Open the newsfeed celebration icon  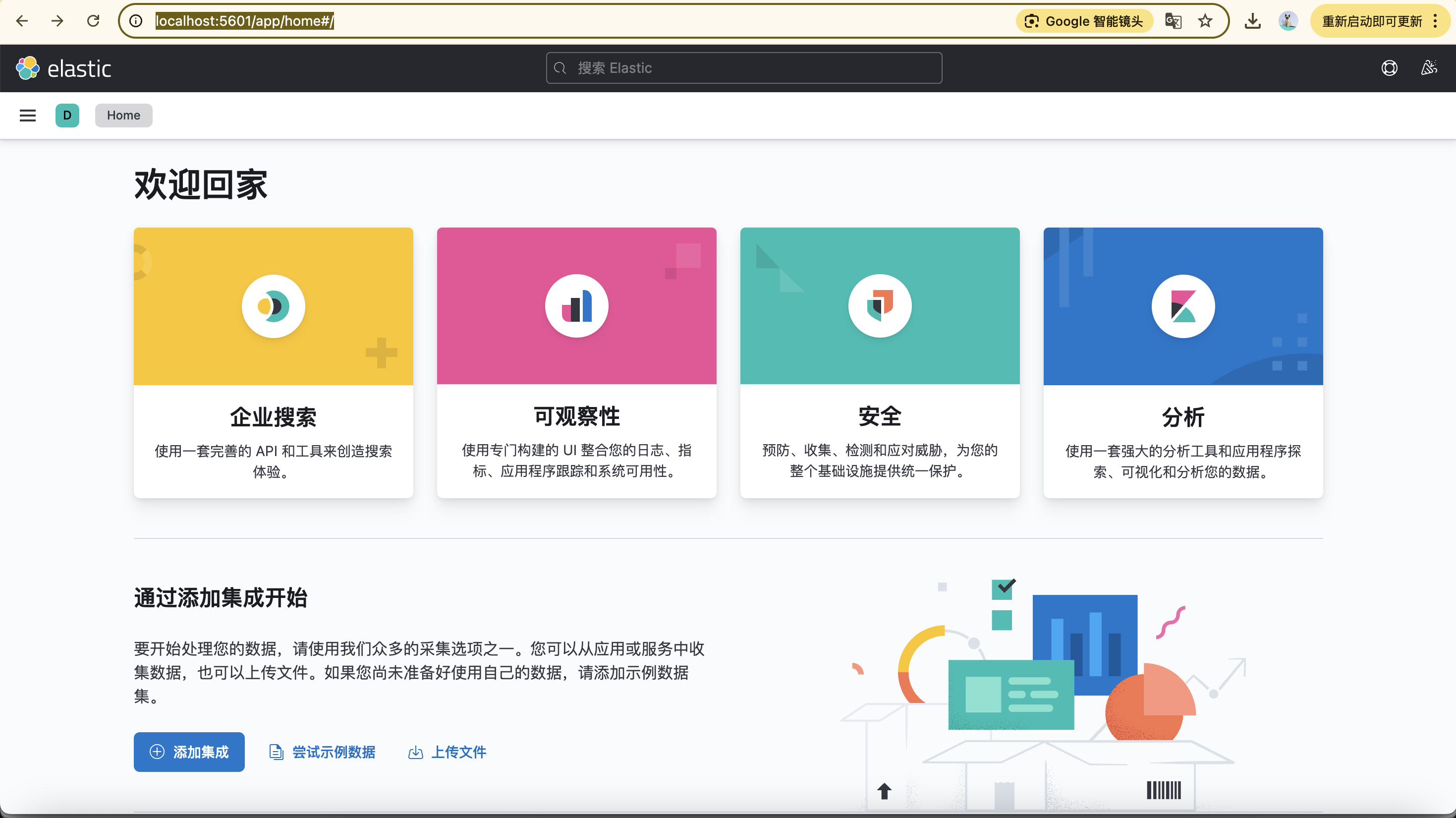(x=1428, y=68)
